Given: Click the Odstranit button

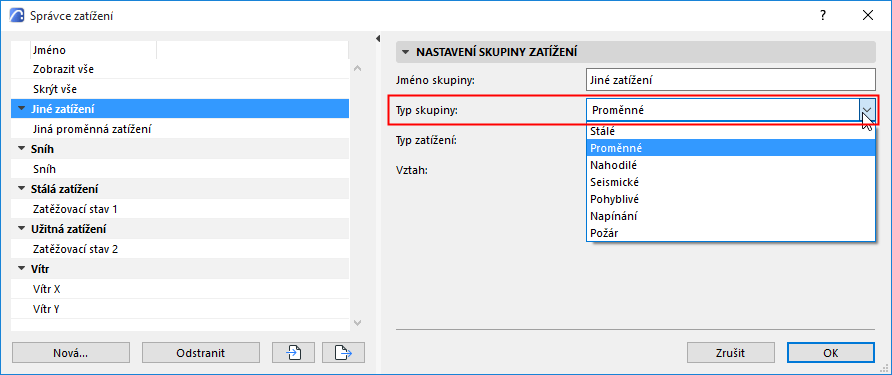Looking at the screenshot, I should pos(201,353).
